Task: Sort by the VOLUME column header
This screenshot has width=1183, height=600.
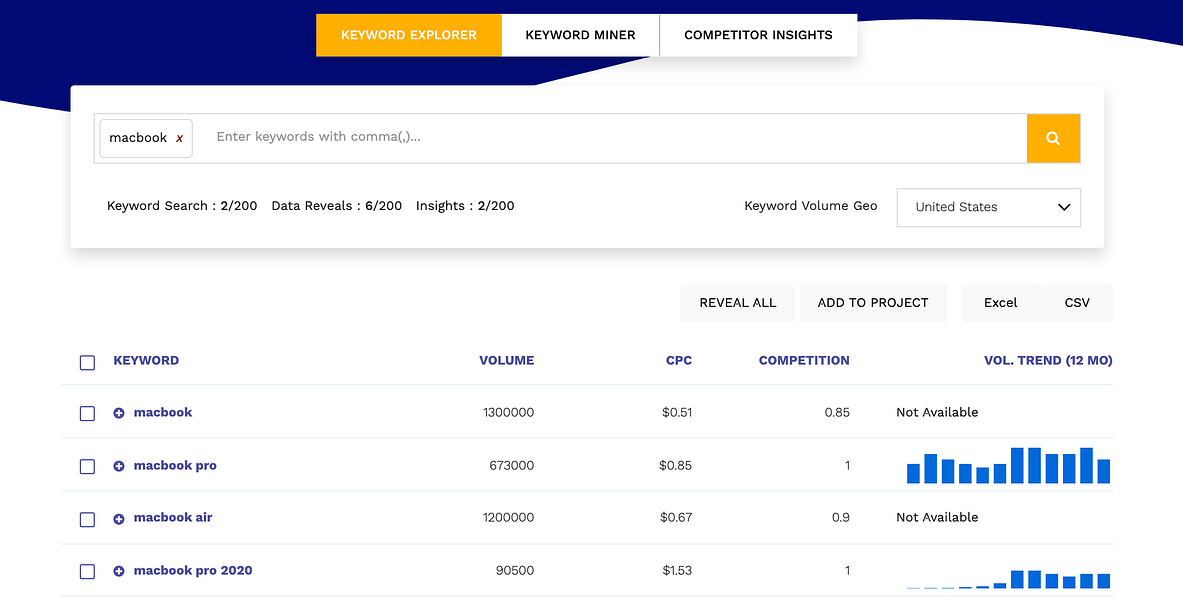Action: [506, 360]
